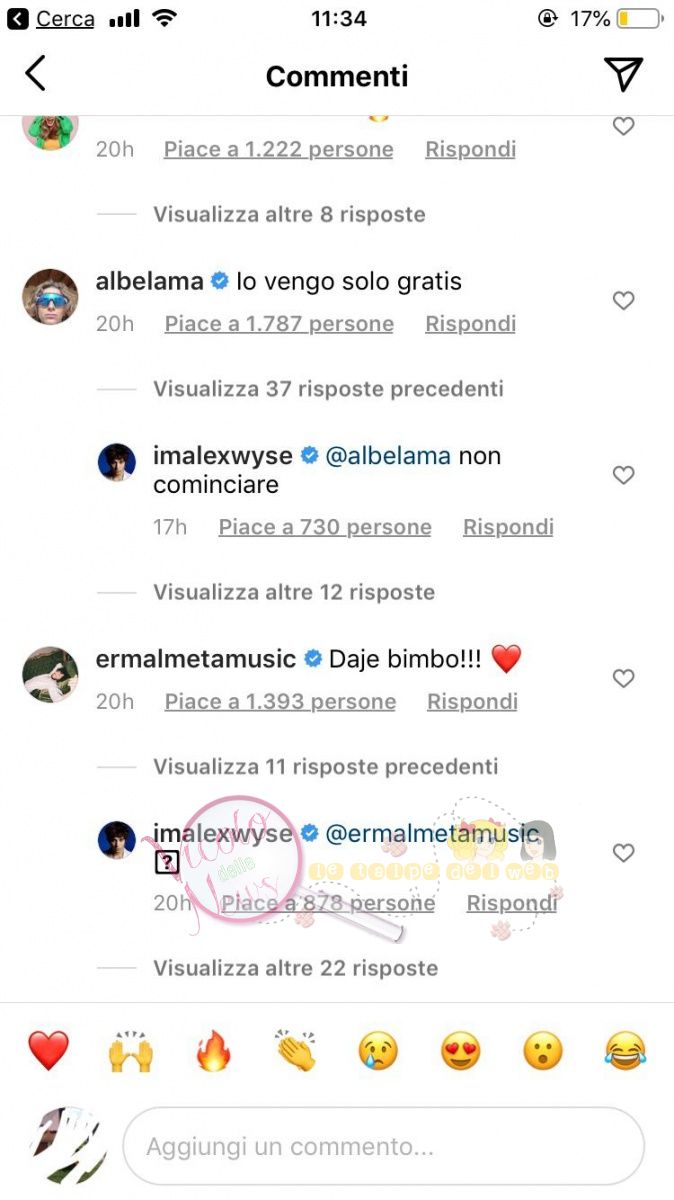
Task: Tap the back arrow icon
Action: tap(35, 74)
